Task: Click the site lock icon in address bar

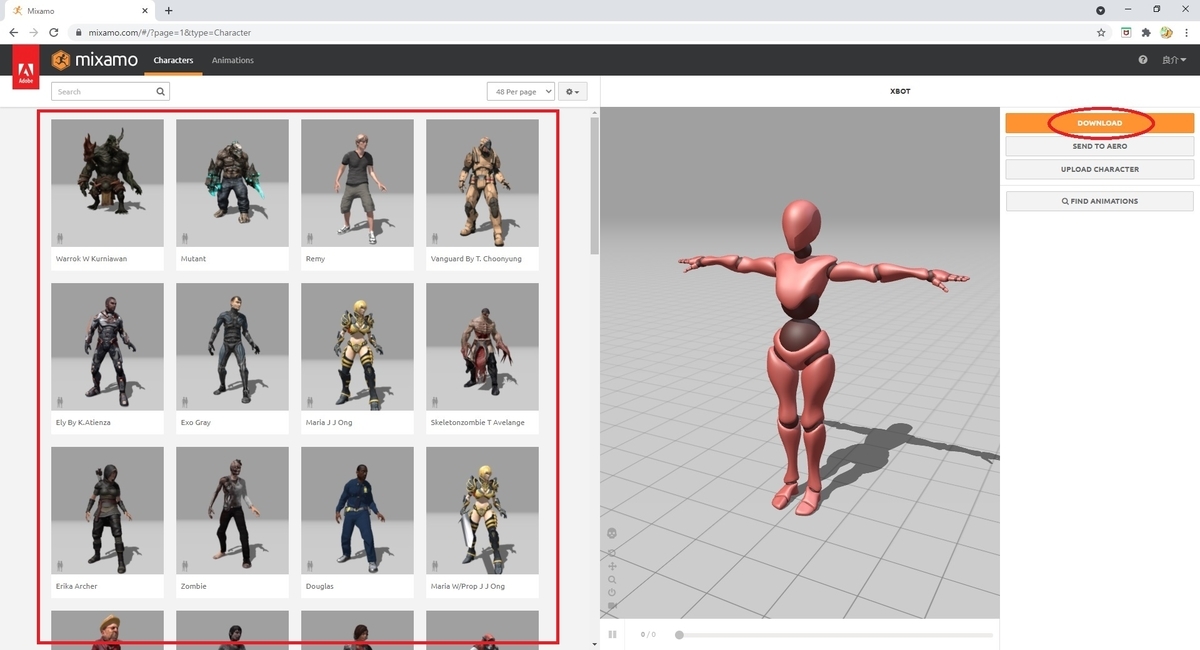Action: pyautogui.click(x=79, y=32)
